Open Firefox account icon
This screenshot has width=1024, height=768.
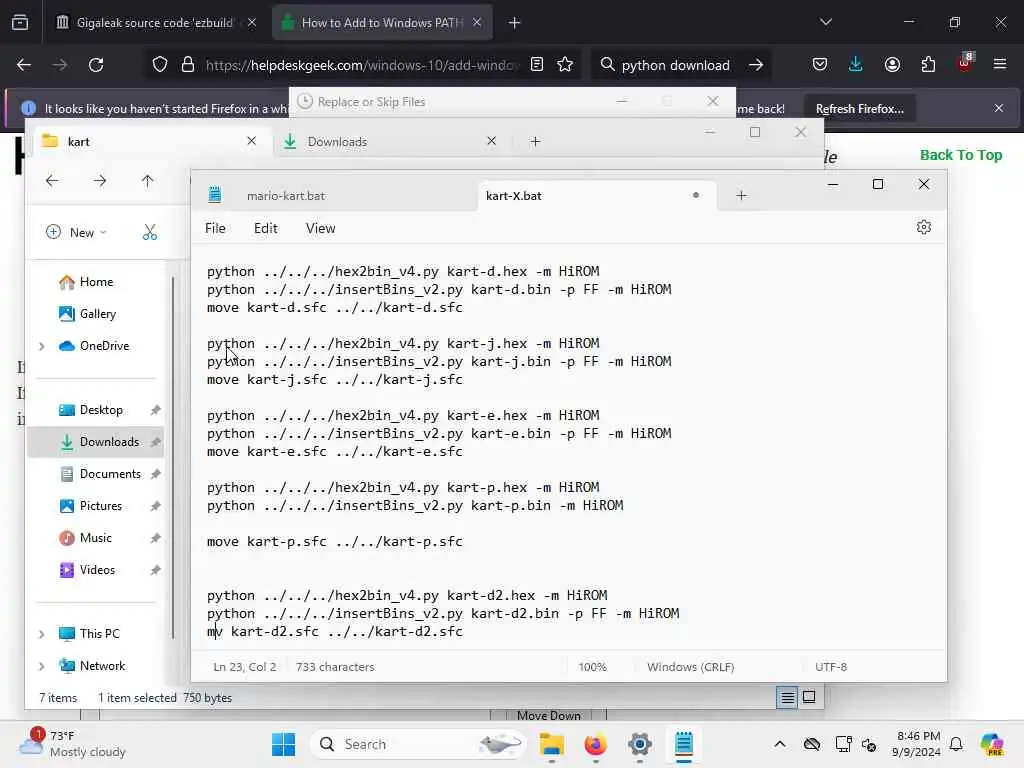point(892,64)
